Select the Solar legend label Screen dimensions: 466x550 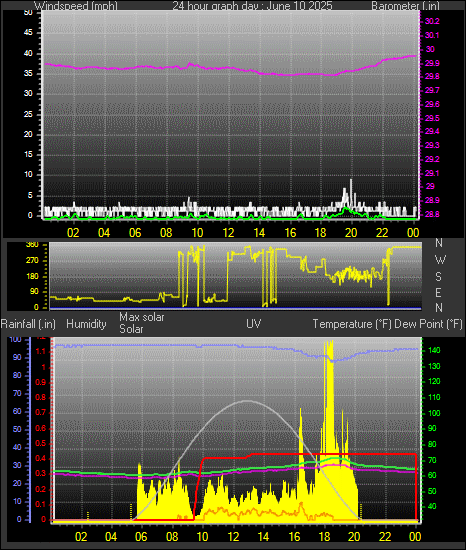coord(131,329)
